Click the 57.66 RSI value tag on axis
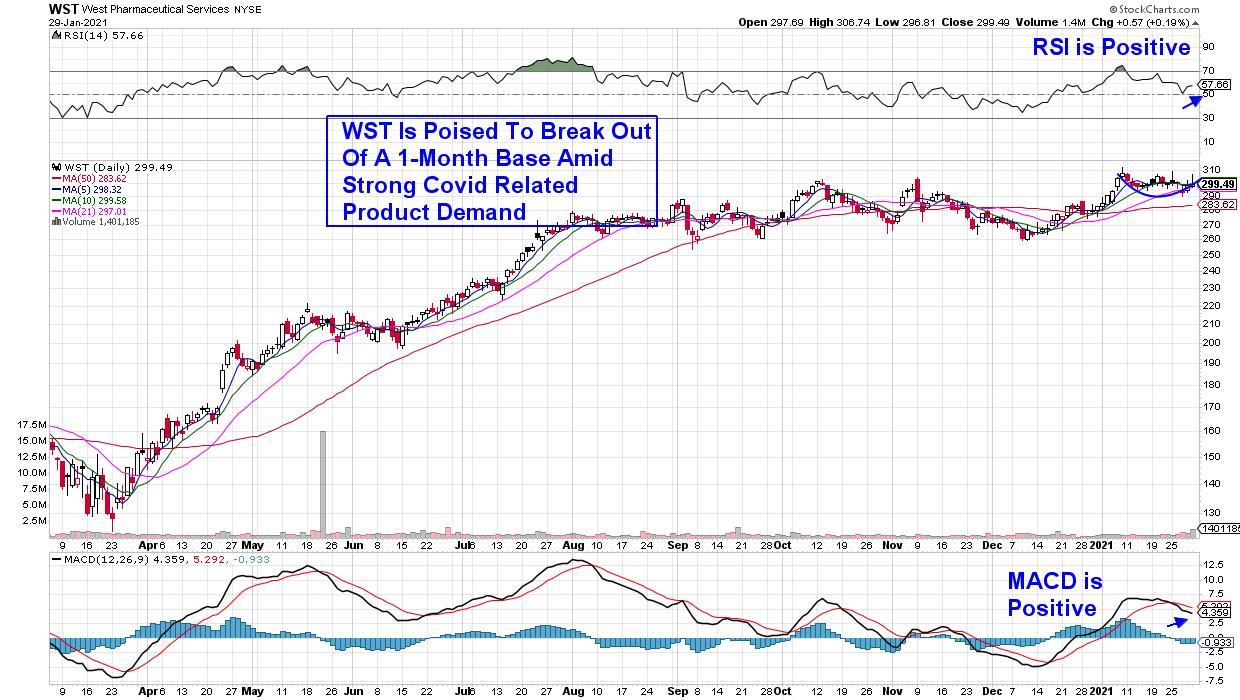 coord(1214,85)
